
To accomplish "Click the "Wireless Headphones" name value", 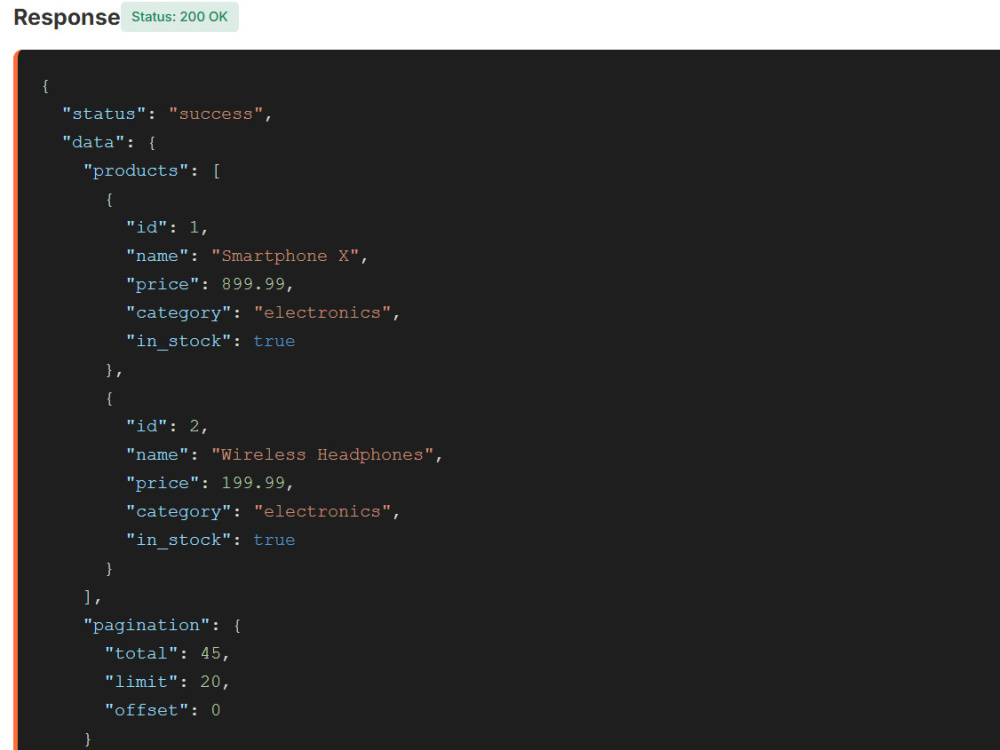I will [322, 455].
